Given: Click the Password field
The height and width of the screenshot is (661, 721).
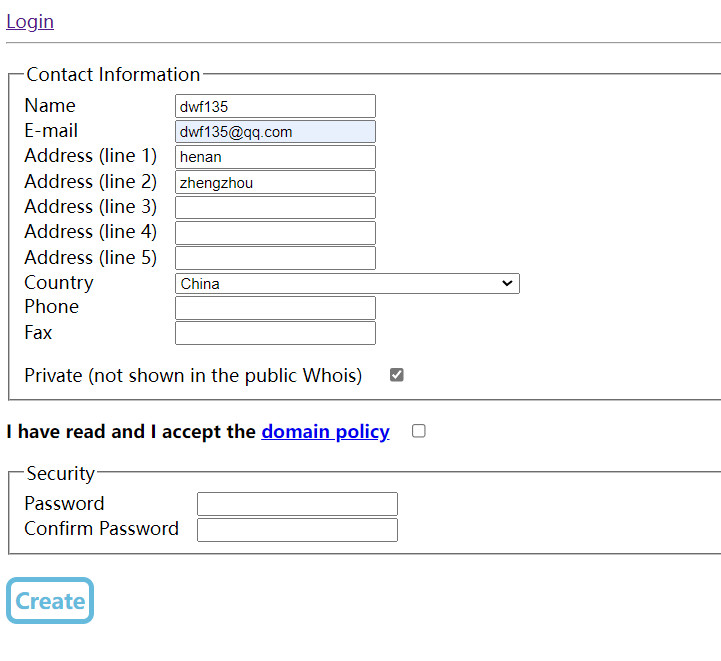Looking at the screenshot, I should pyautogui.click(x=297, y=504).
